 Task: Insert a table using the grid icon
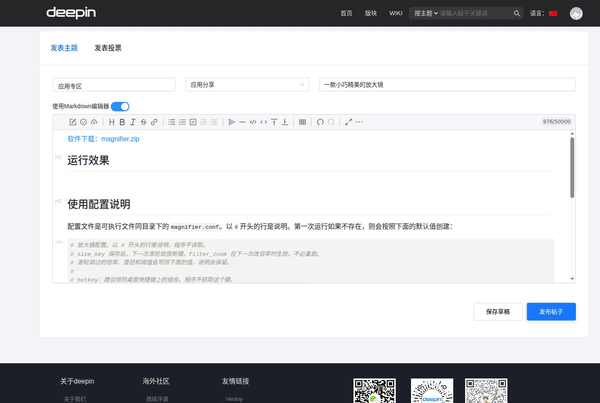click(x=302, y=122)
